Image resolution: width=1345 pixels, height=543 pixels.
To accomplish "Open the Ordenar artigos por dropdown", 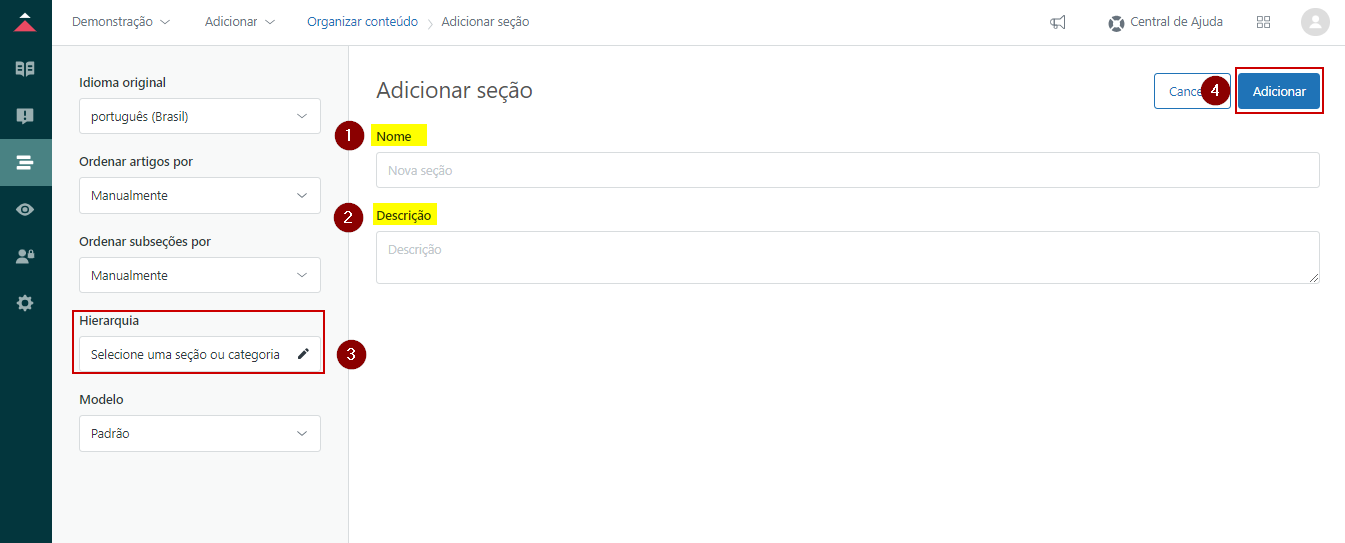I will pos(200,195).
